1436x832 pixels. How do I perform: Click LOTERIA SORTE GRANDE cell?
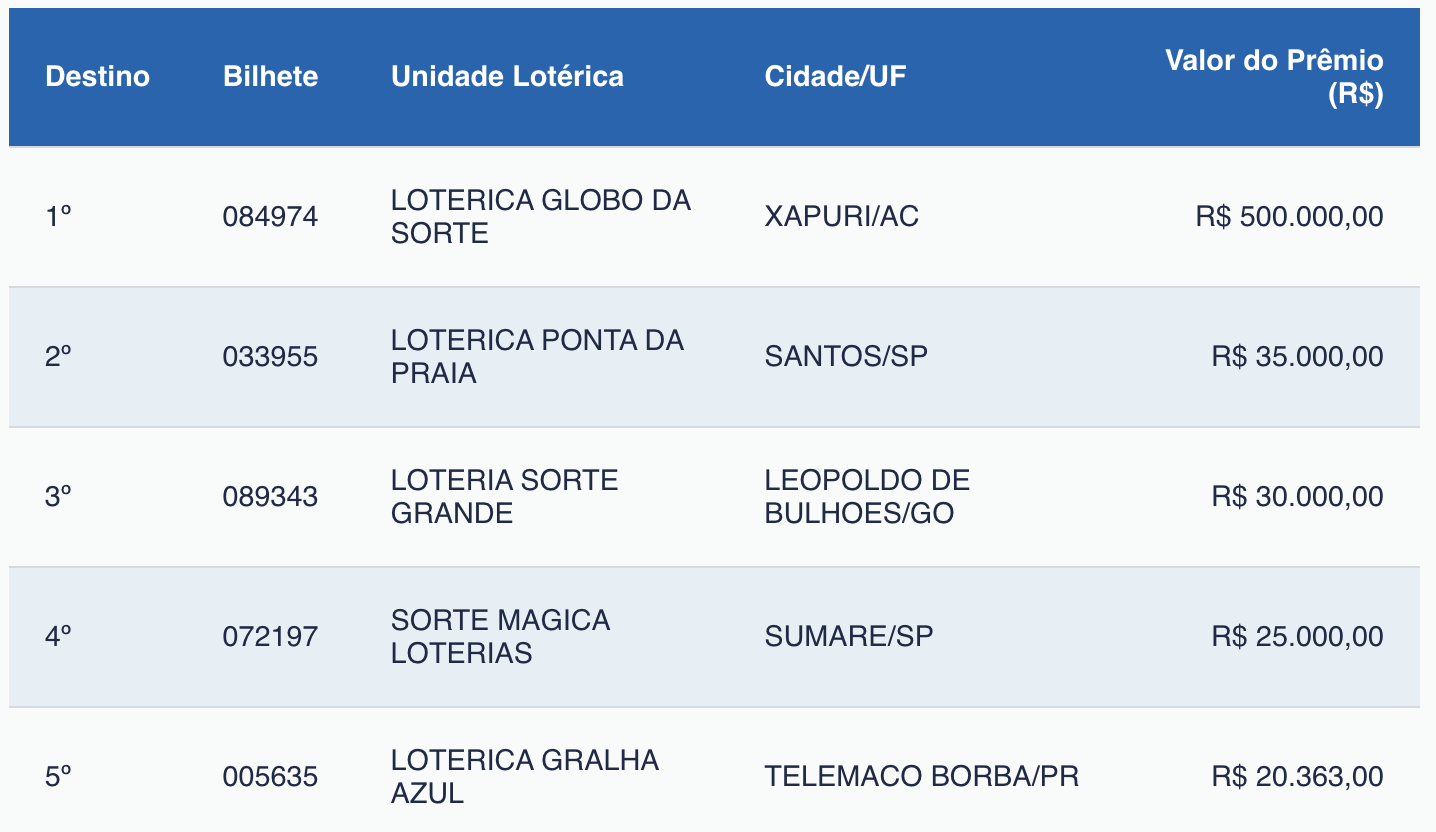click(504, 497)
